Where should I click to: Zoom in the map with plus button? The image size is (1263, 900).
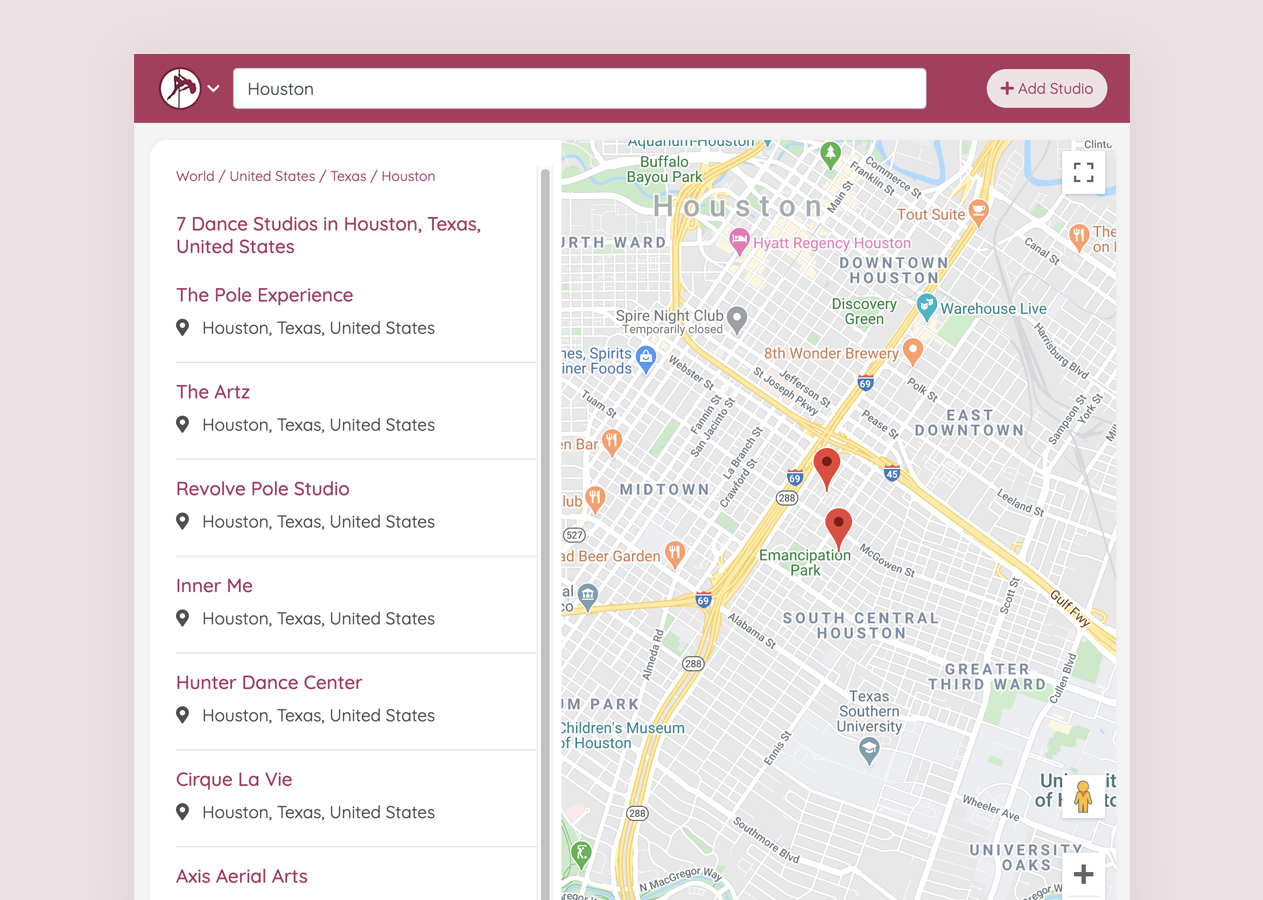(x=1083, y=875)
